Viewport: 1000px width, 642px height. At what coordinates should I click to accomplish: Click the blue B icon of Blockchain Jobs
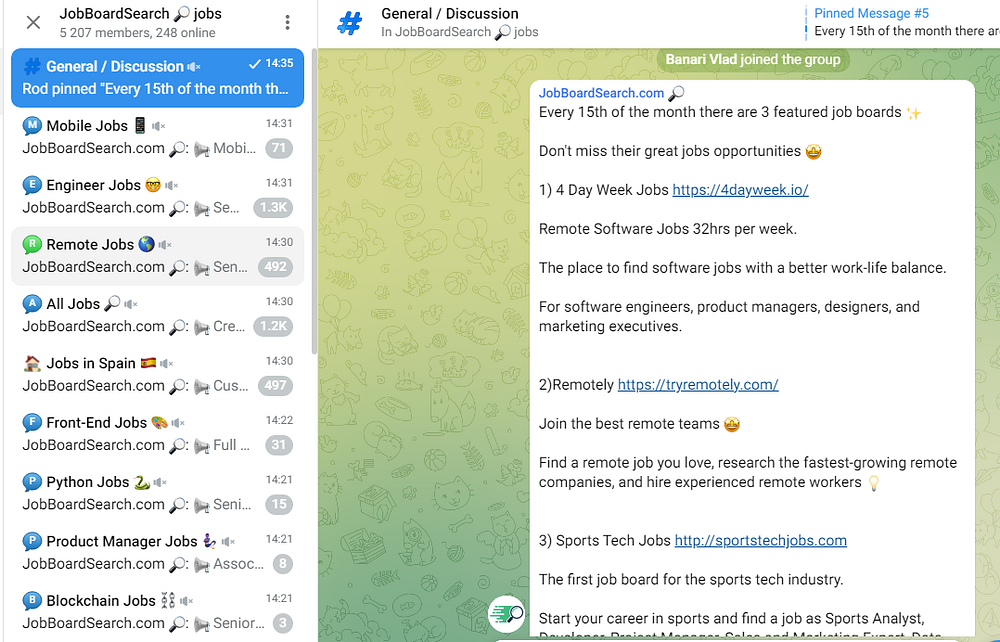(x=32, y=600)
